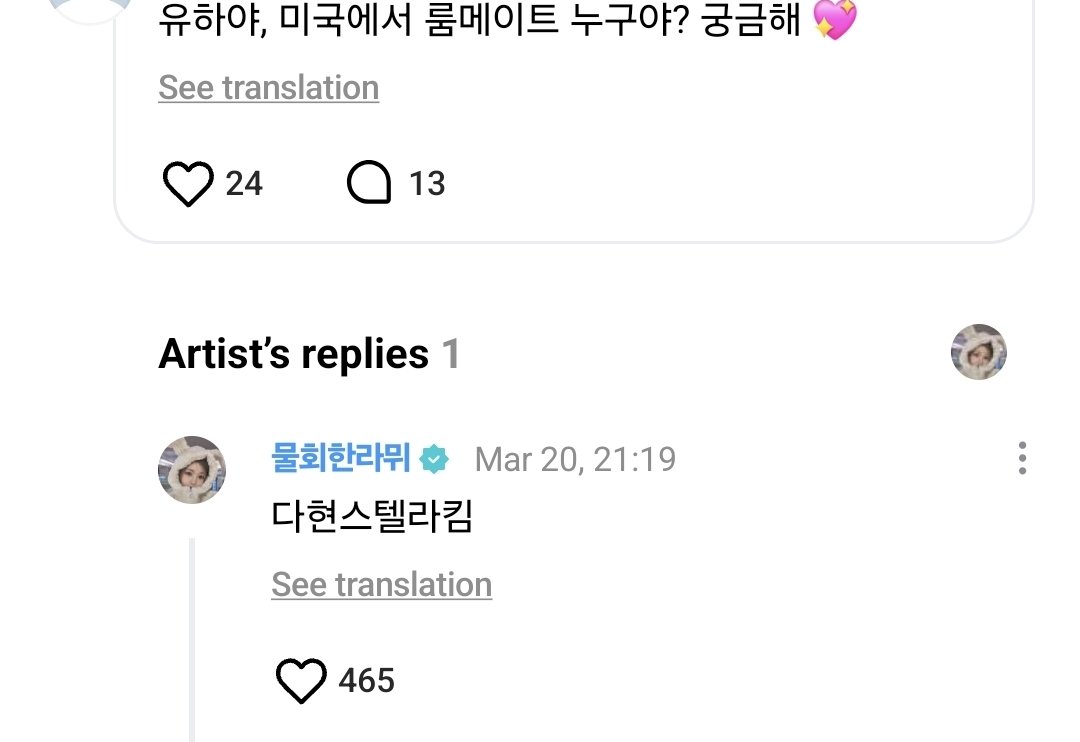Tap the reply text 다현스텔라킴
This screenshot has height=742, width=1080.
point(371,517)
